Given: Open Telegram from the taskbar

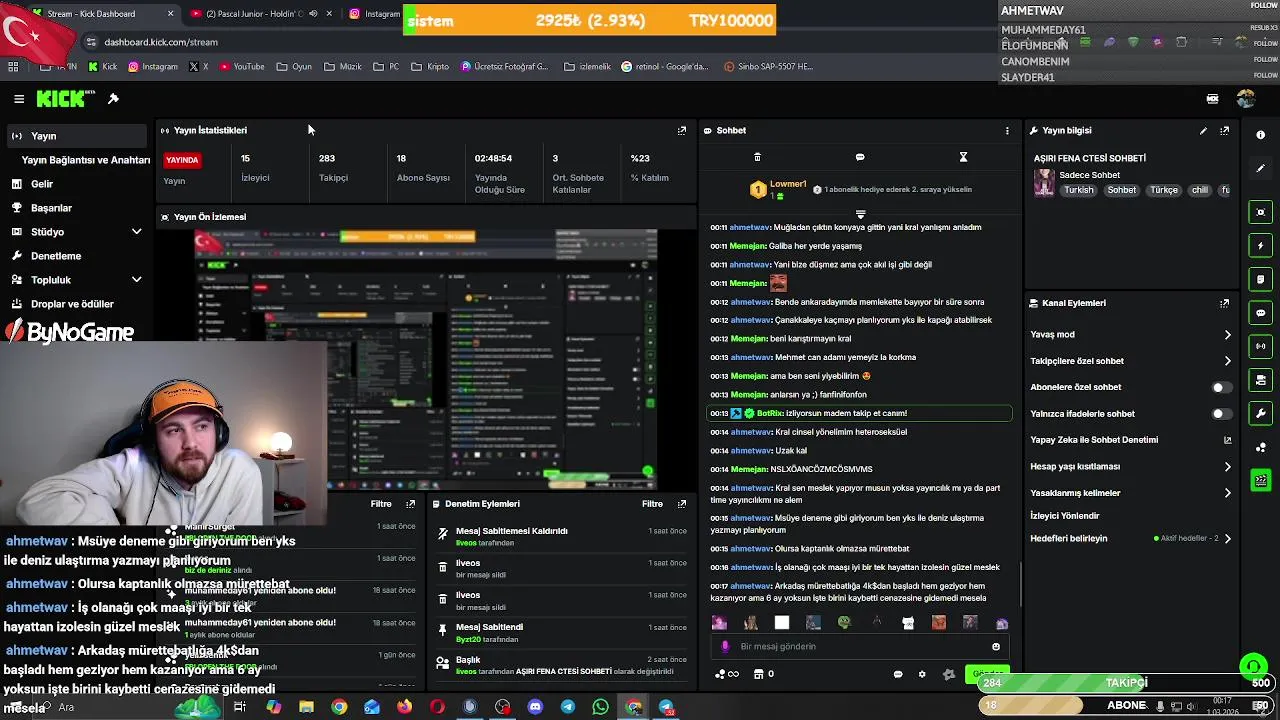Looking at the screenshot, I should point(568,707).
